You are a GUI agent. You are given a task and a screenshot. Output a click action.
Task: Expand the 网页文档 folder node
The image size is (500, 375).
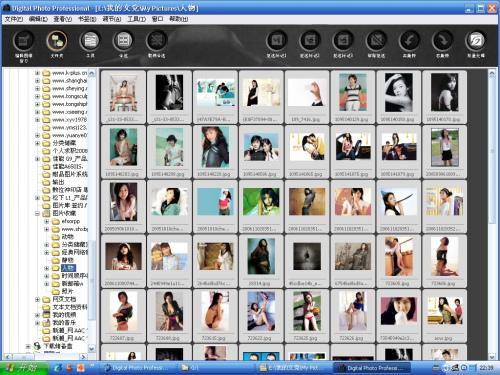(37, 299)
